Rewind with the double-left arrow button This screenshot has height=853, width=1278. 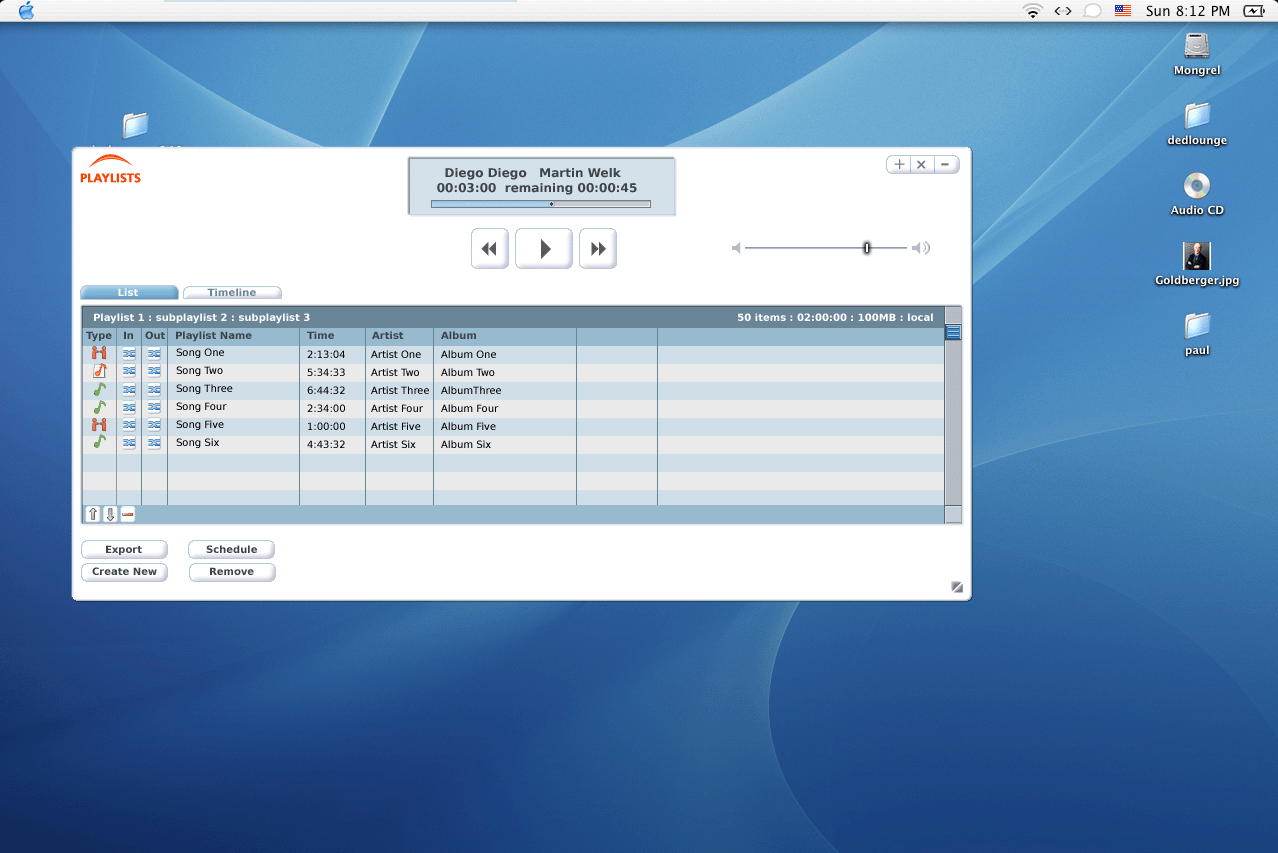point(490,249)
